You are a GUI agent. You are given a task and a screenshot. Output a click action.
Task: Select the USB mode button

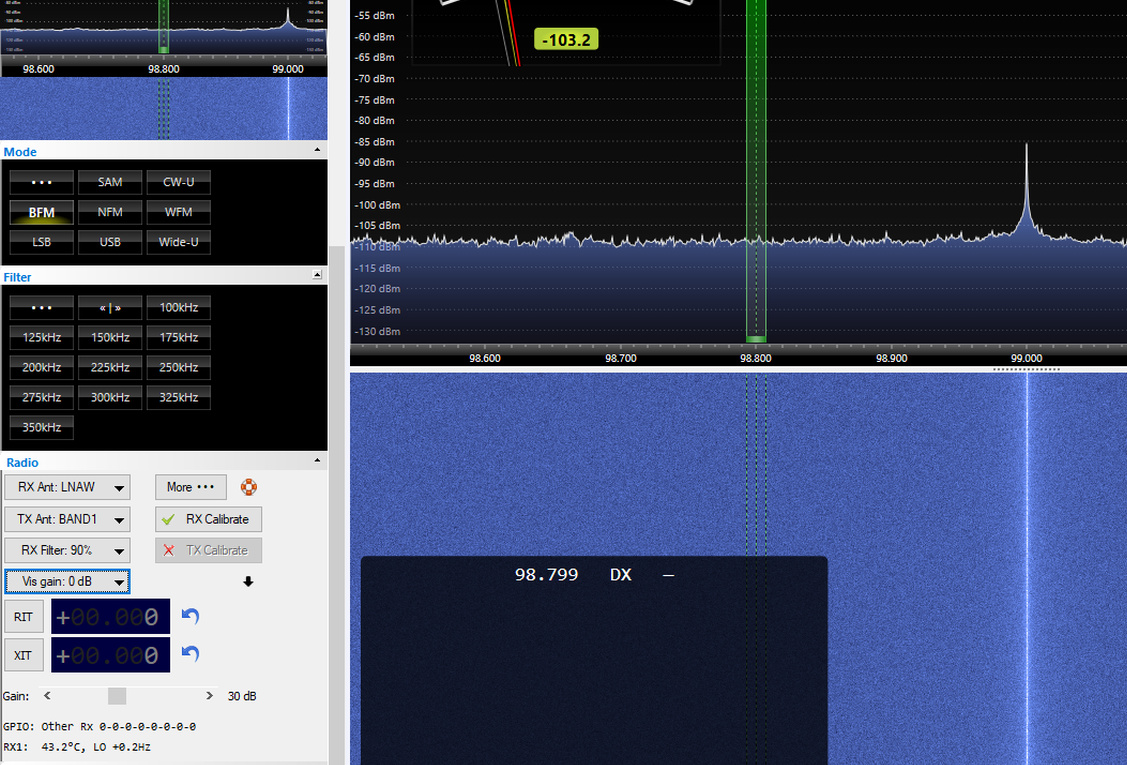click(x=110, y=242)
